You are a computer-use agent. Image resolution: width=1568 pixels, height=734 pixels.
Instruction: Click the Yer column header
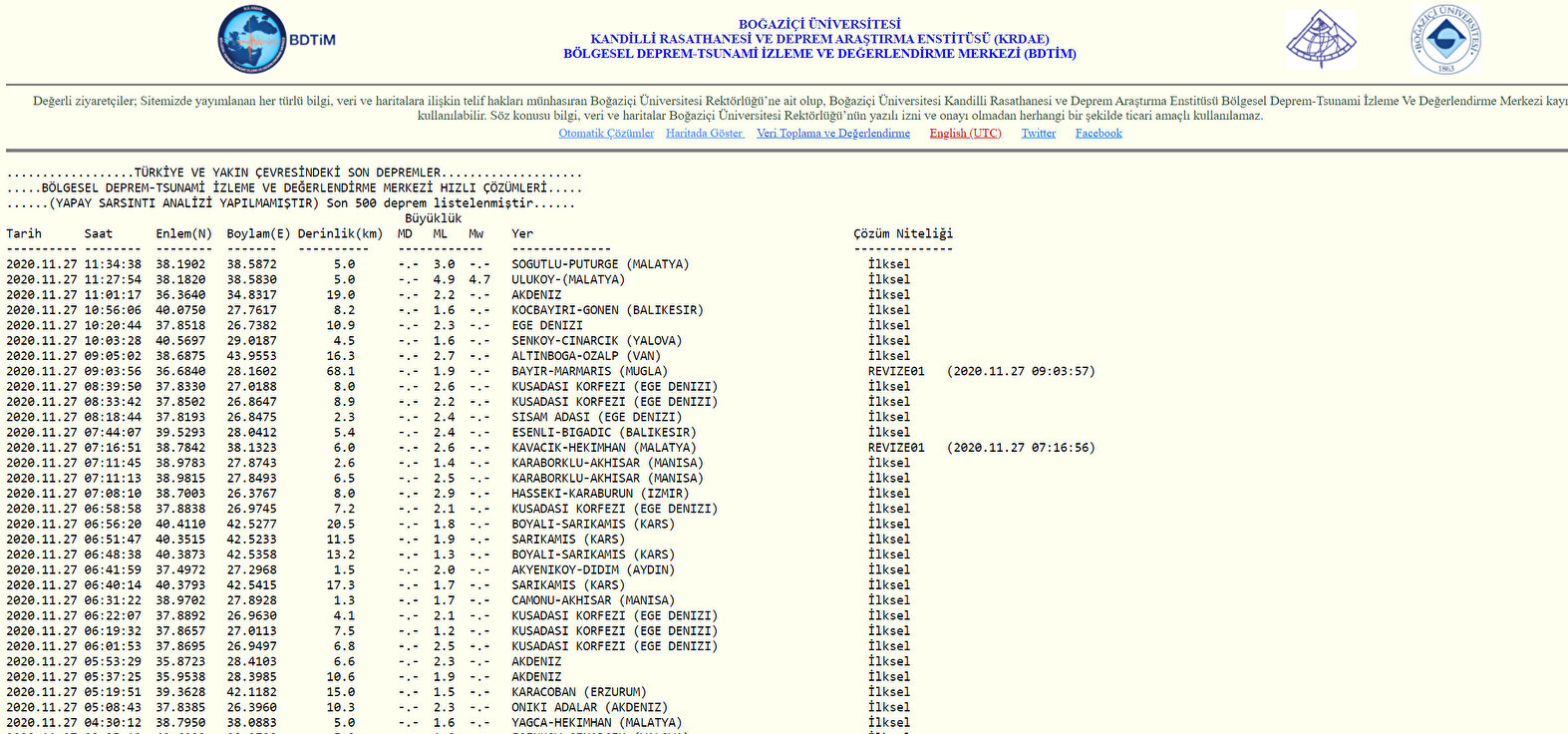click(x=522, y=234)
